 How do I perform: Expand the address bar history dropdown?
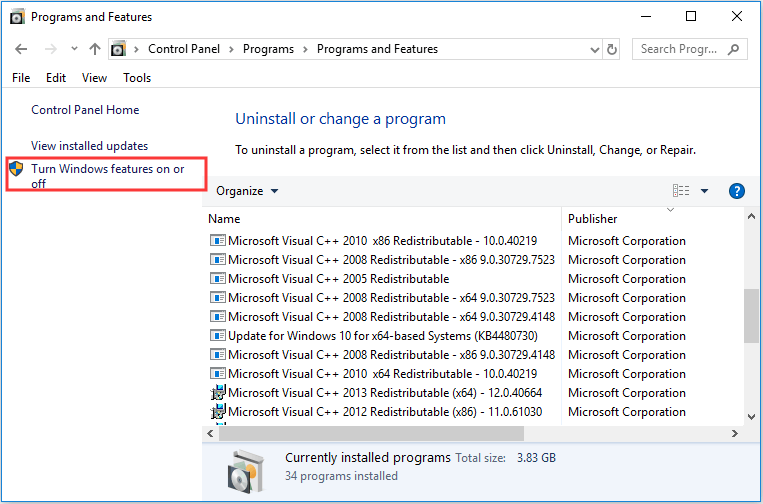pyautogui.click(x=594, y=50)
